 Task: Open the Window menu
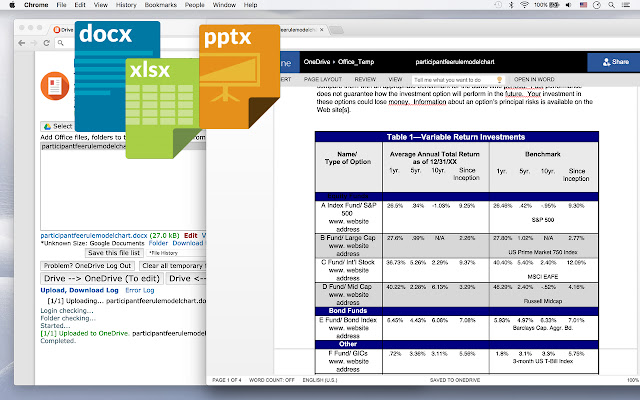click(x=224, y=5)
